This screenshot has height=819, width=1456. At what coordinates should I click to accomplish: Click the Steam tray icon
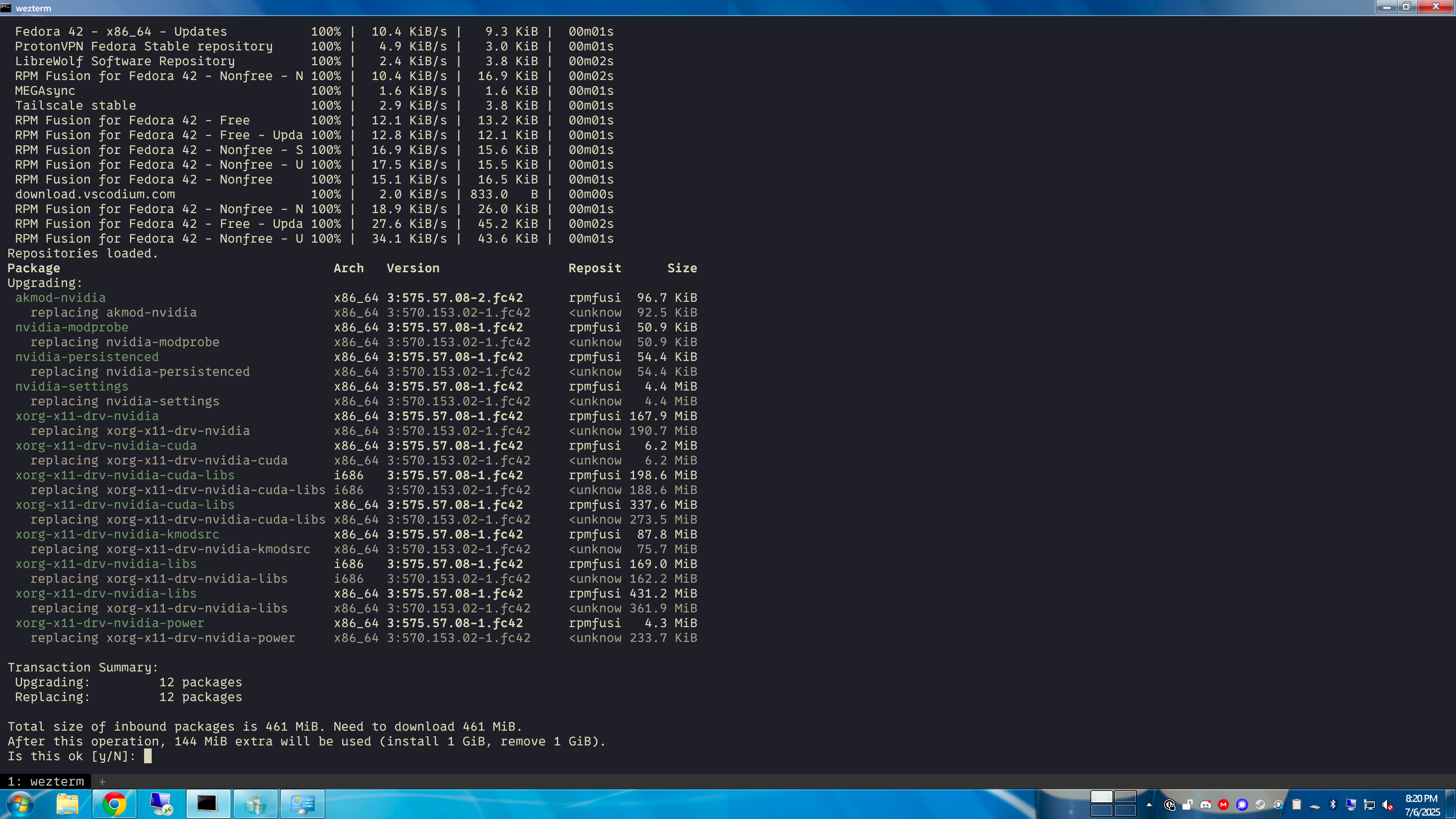coord(1260,805)
